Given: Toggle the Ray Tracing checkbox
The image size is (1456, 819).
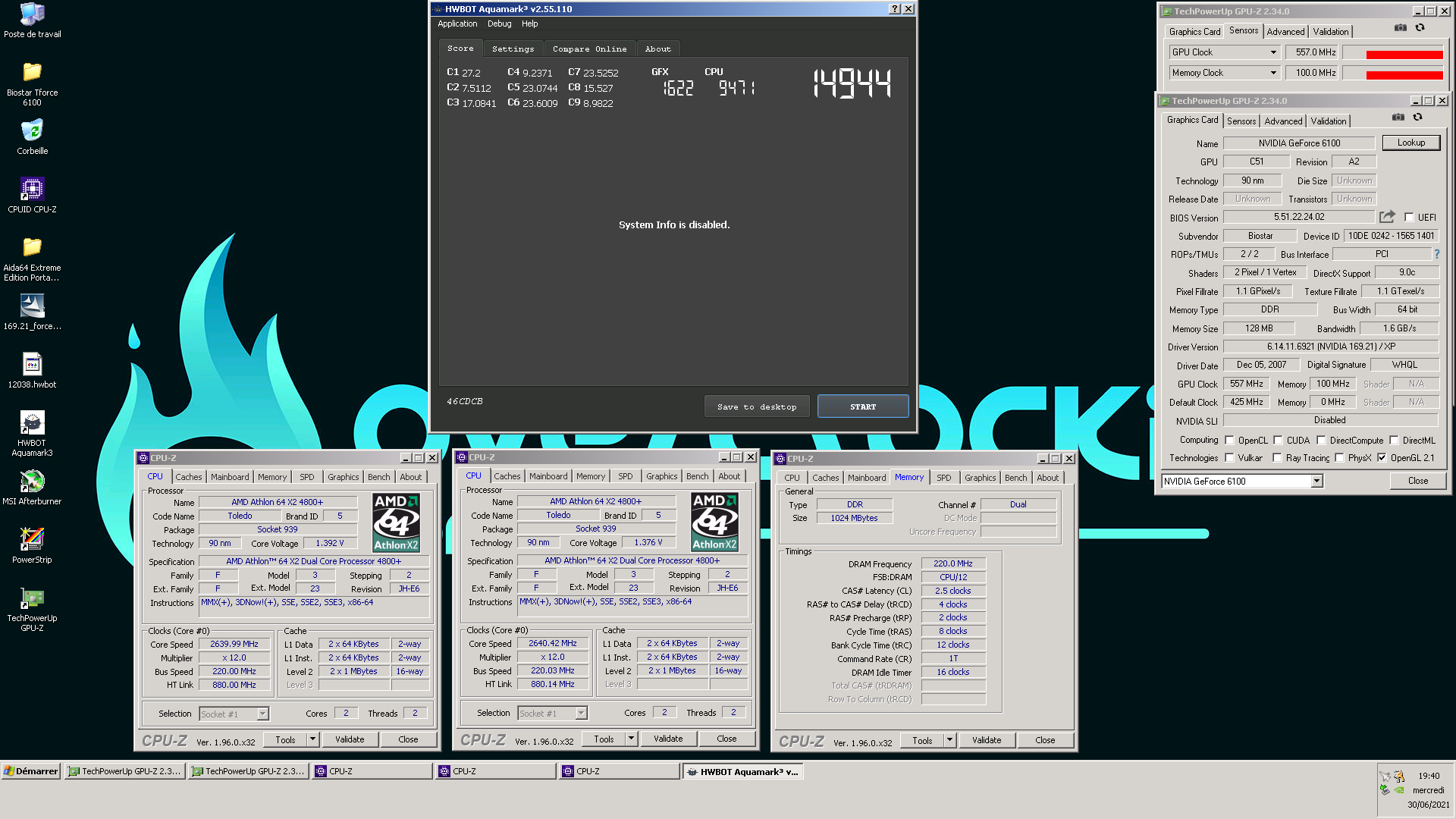Looking at the screenshot, I should (x=1277, y=458).
